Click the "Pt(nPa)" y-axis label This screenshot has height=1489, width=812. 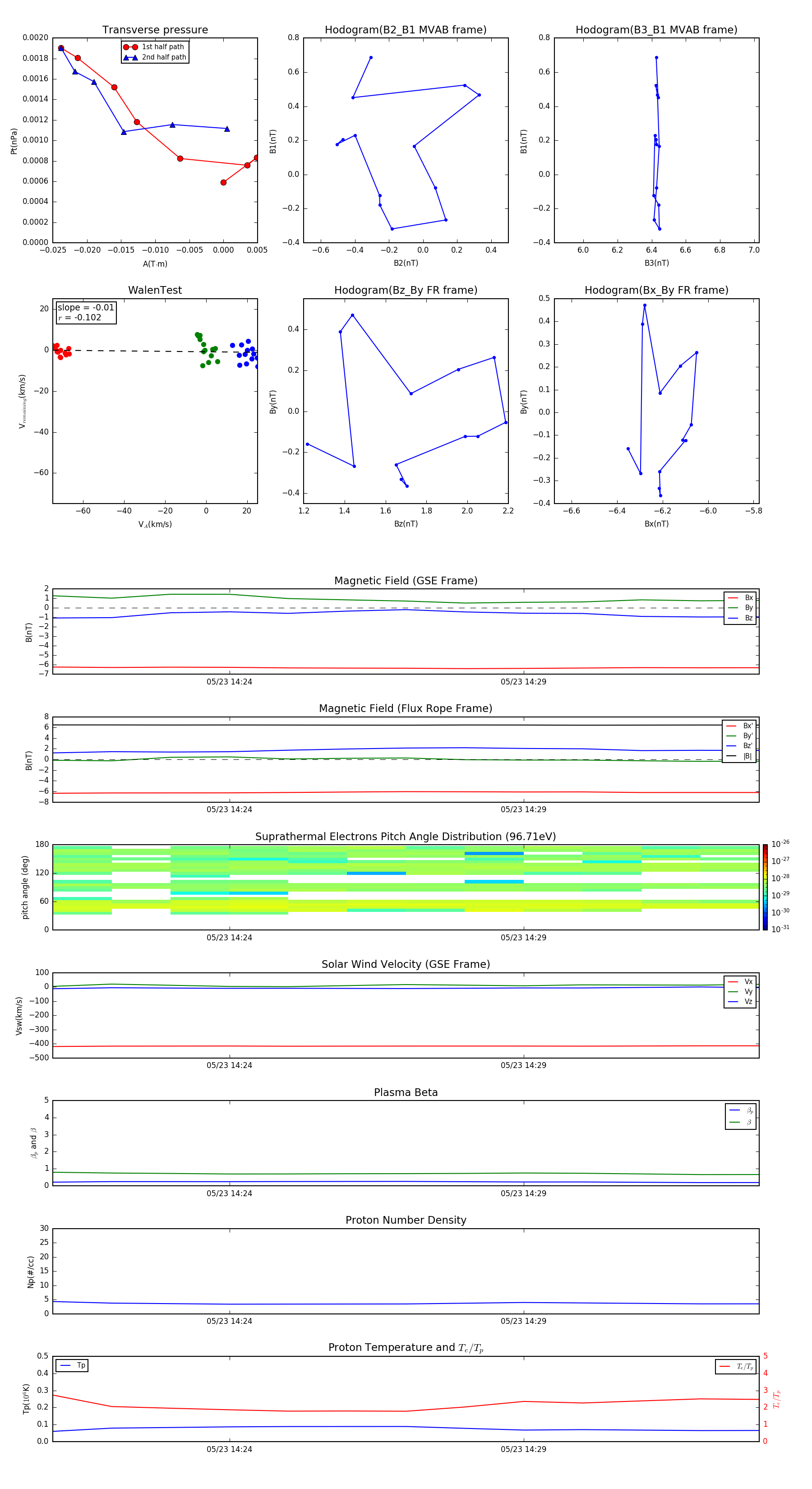[x=14, y=141]
